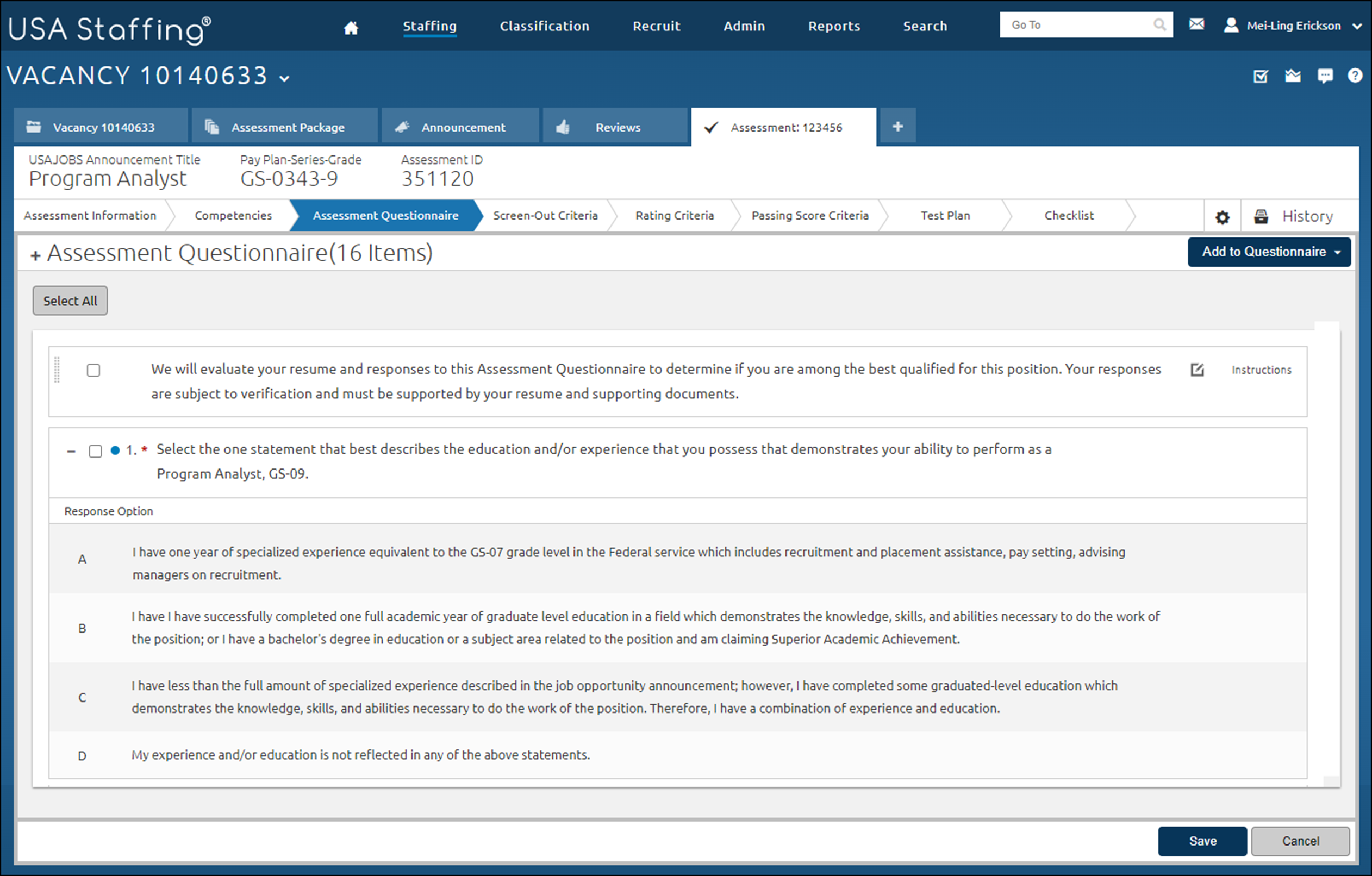Collapse question 1 with the minus toggle

(71, 452)
